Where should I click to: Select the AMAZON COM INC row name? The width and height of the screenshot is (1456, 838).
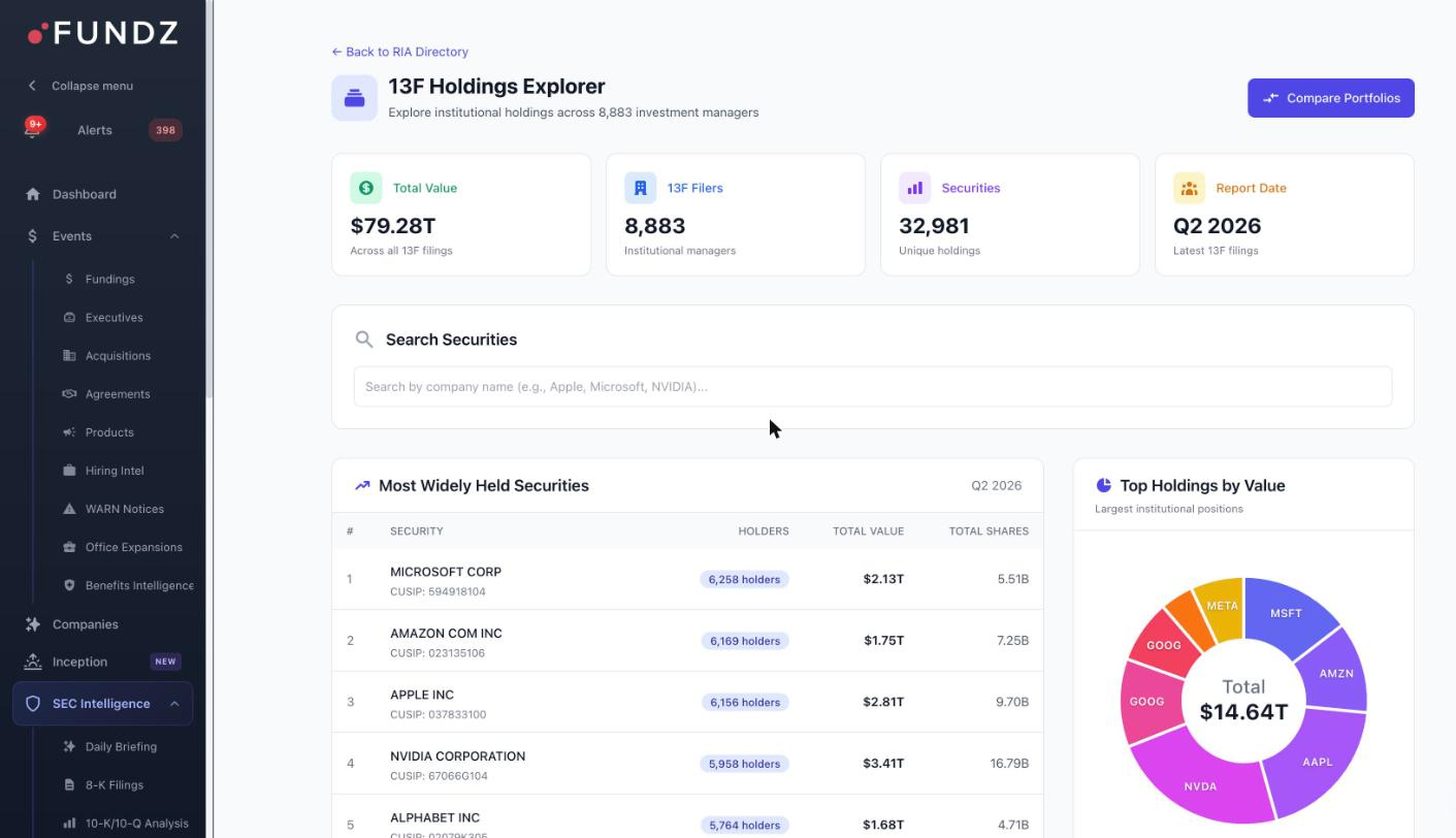click(446, 634)
